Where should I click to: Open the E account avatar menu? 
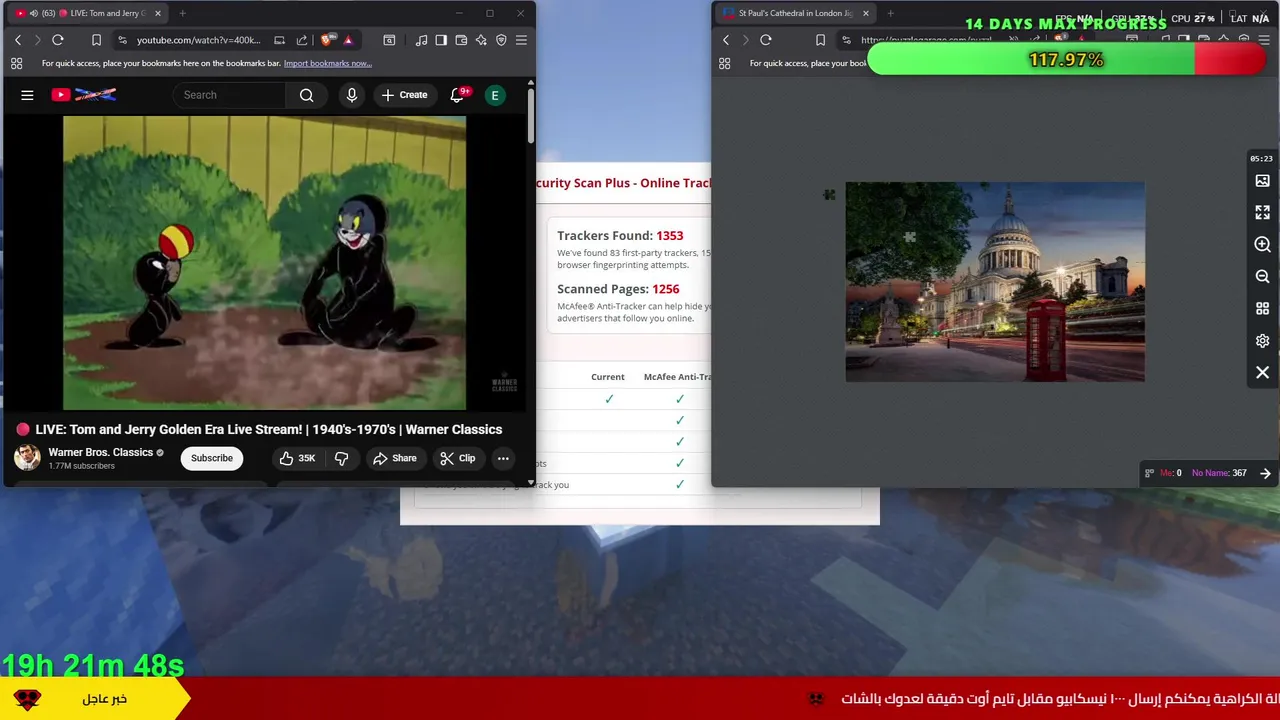pos(494,95)
